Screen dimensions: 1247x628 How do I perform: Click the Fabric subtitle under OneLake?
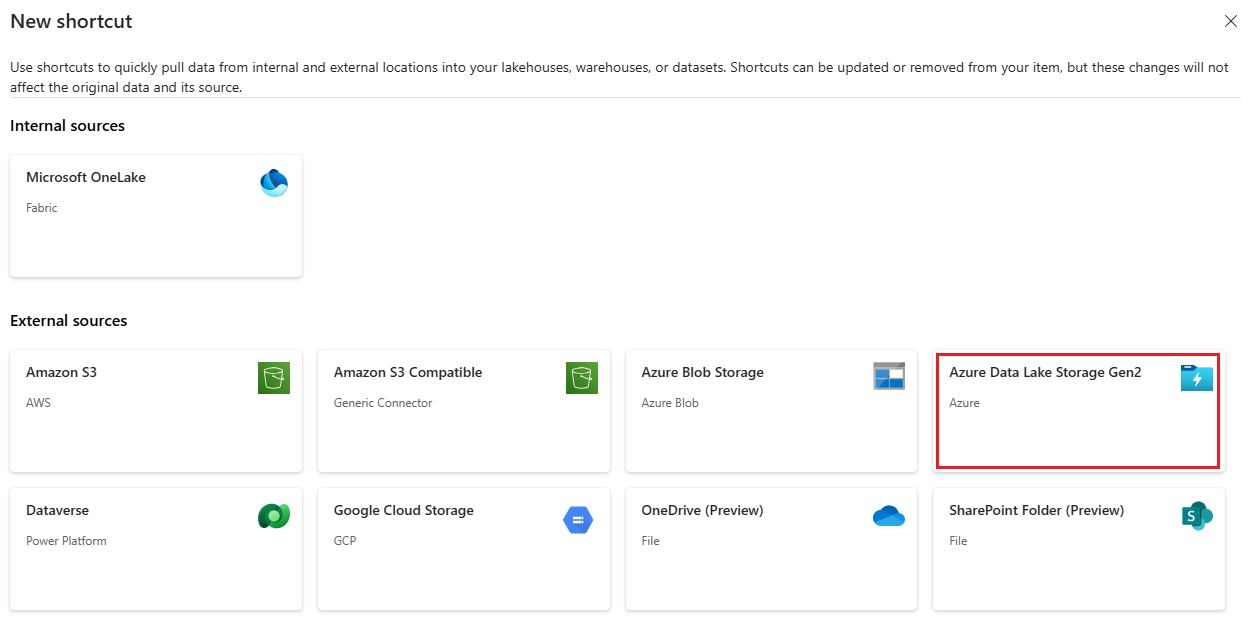pos(42,208)
